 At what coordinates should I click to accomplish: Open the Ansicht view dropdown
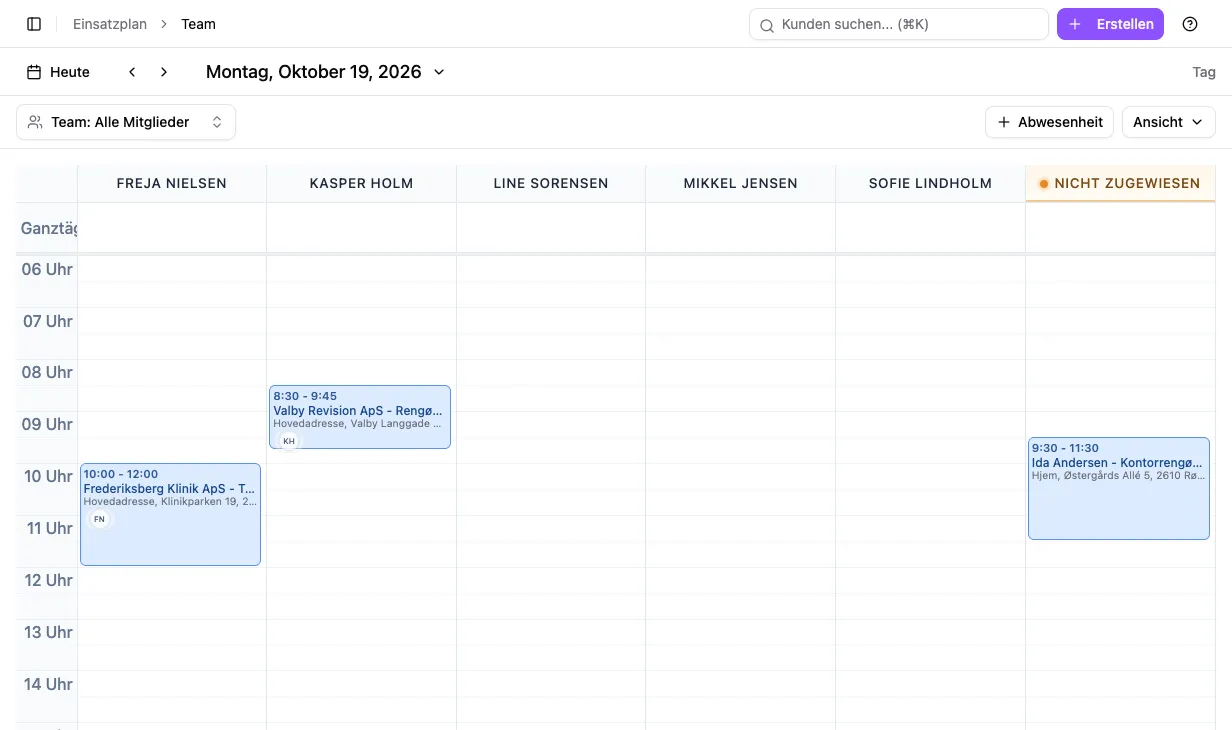coord(1168,122)
